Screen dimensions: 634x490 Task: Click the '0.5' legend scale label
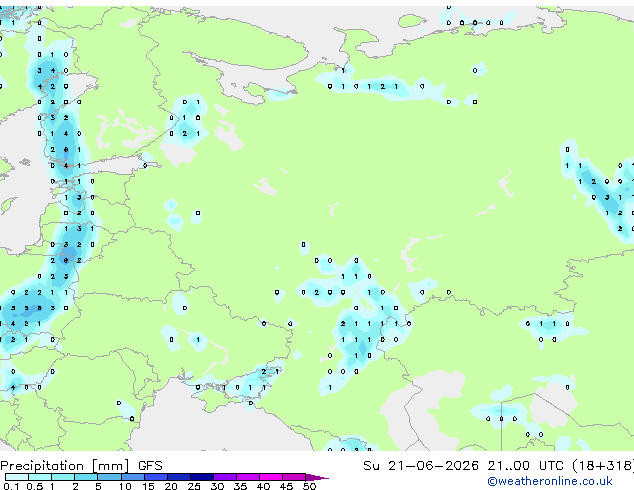[34, 486]
